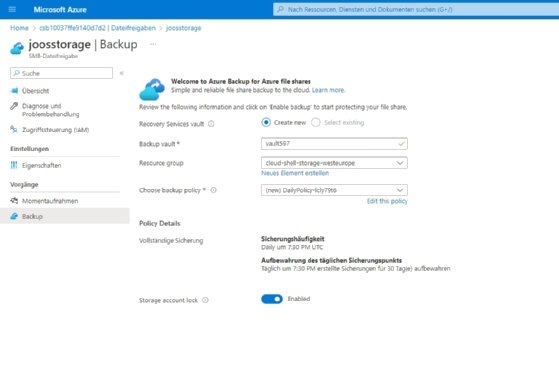Open the Azure hamburger portal menu

pyautogui.click(x=12, y=9)
